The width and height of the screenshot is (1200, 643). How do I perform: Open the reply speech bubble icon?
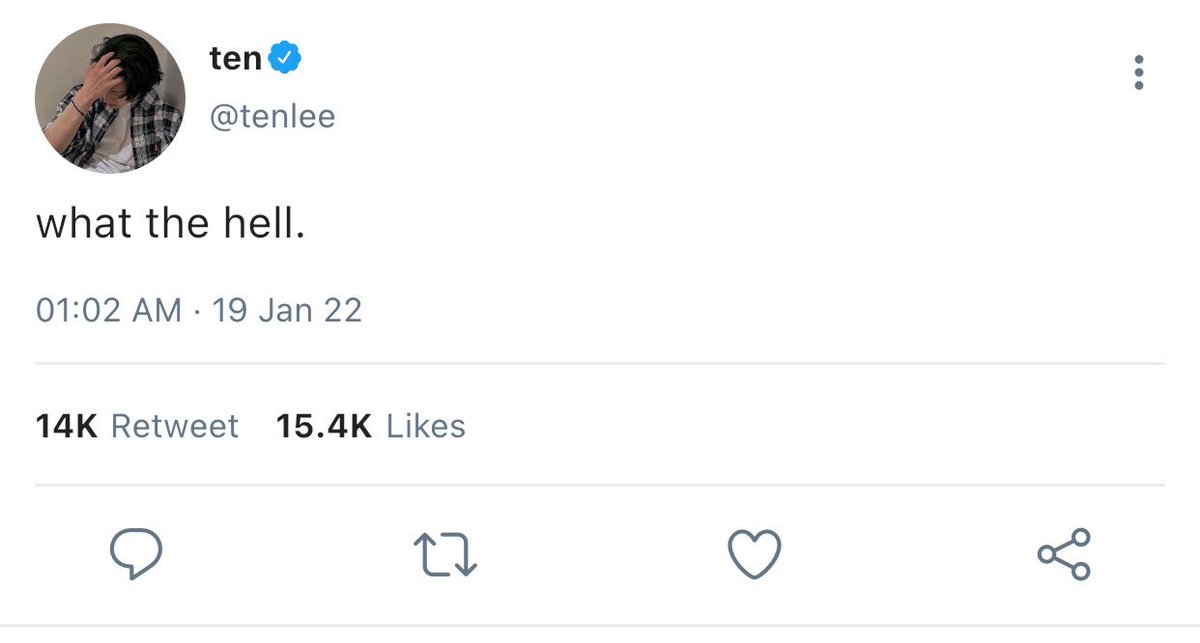pyautogui.click(x=134, y=554)
